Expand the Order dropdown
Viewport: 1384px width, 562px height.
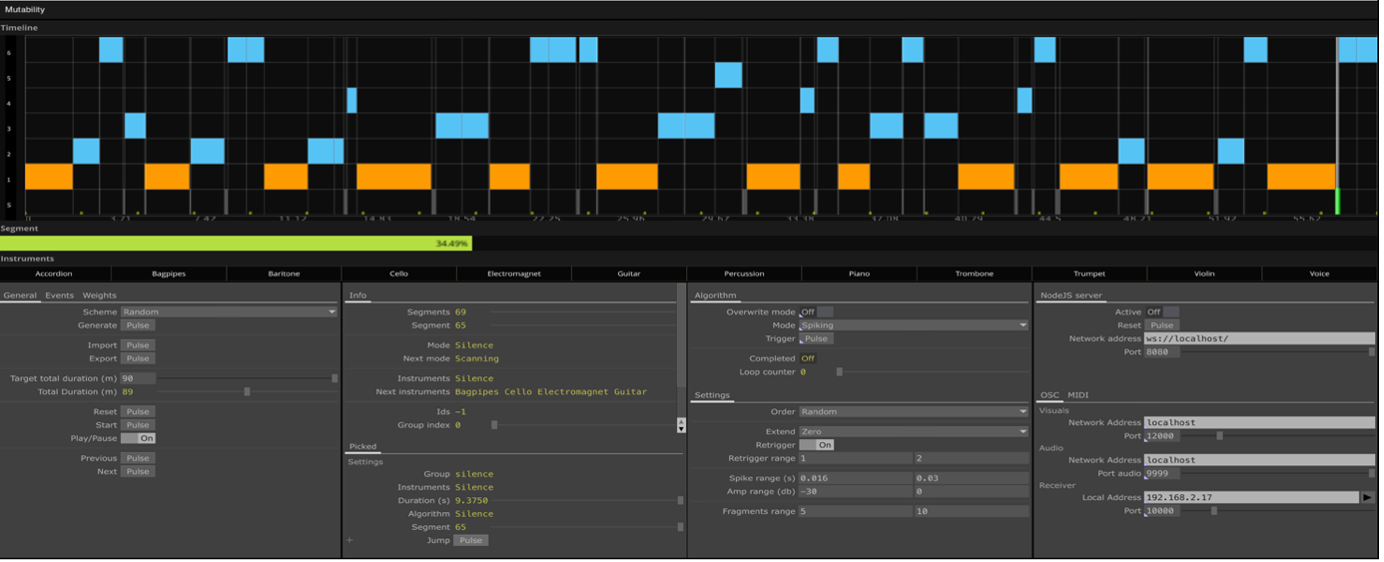913,412
